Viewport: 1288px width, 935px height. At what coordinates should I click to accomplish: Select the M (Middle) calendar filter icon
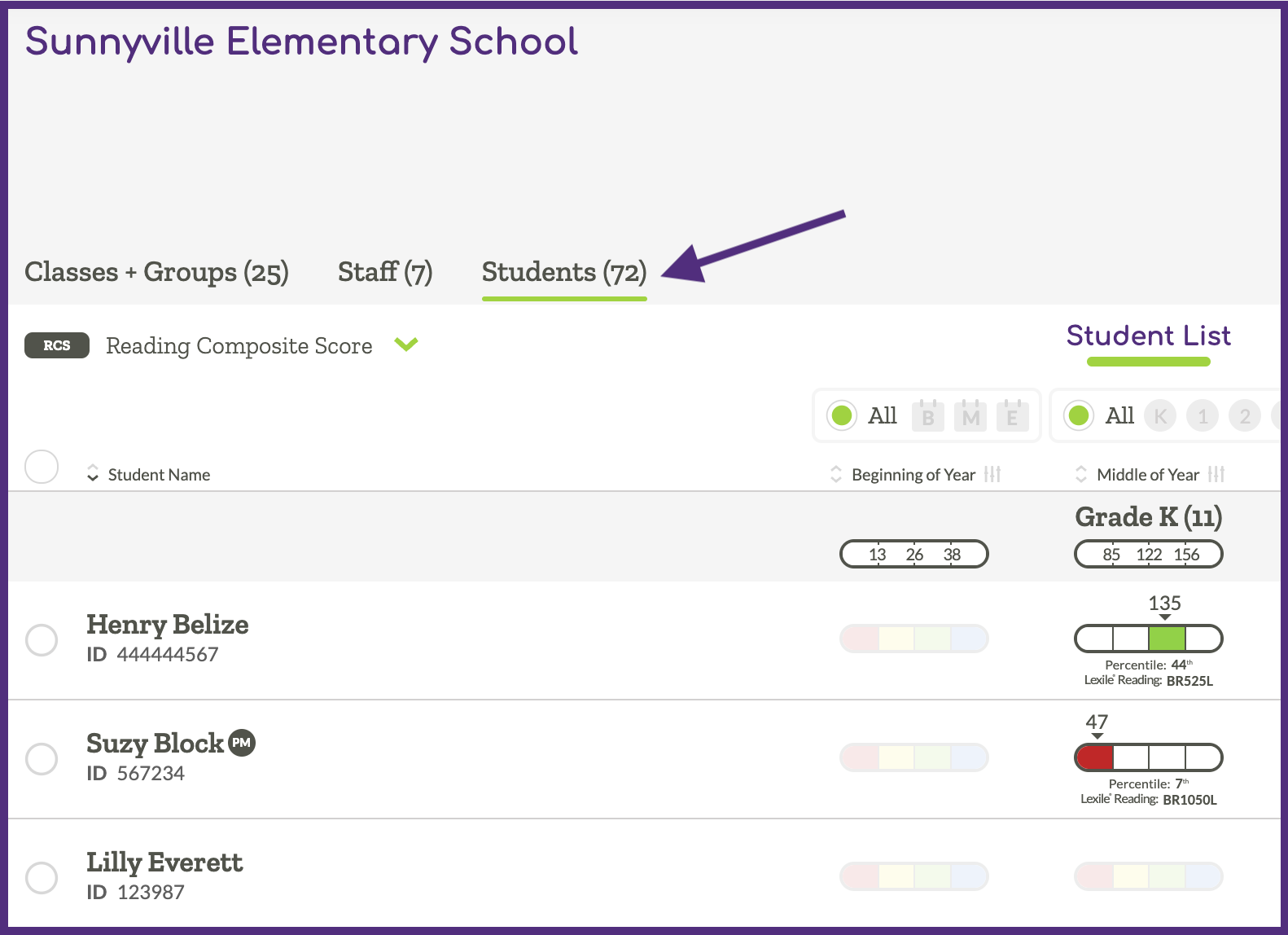[x=970, y=415]
